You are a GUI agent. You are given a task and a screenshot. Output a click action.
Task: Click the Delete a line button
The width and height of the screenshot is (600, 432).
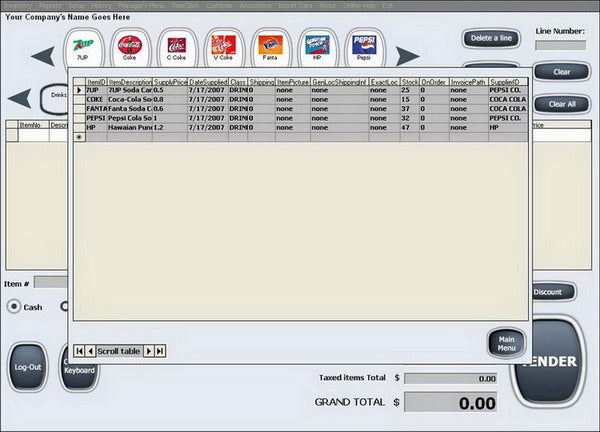click(491, 38)
